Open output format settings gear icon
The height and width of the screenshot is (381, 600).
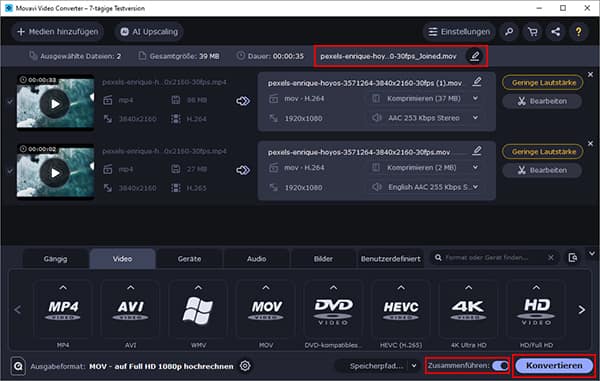coord(245,366)
